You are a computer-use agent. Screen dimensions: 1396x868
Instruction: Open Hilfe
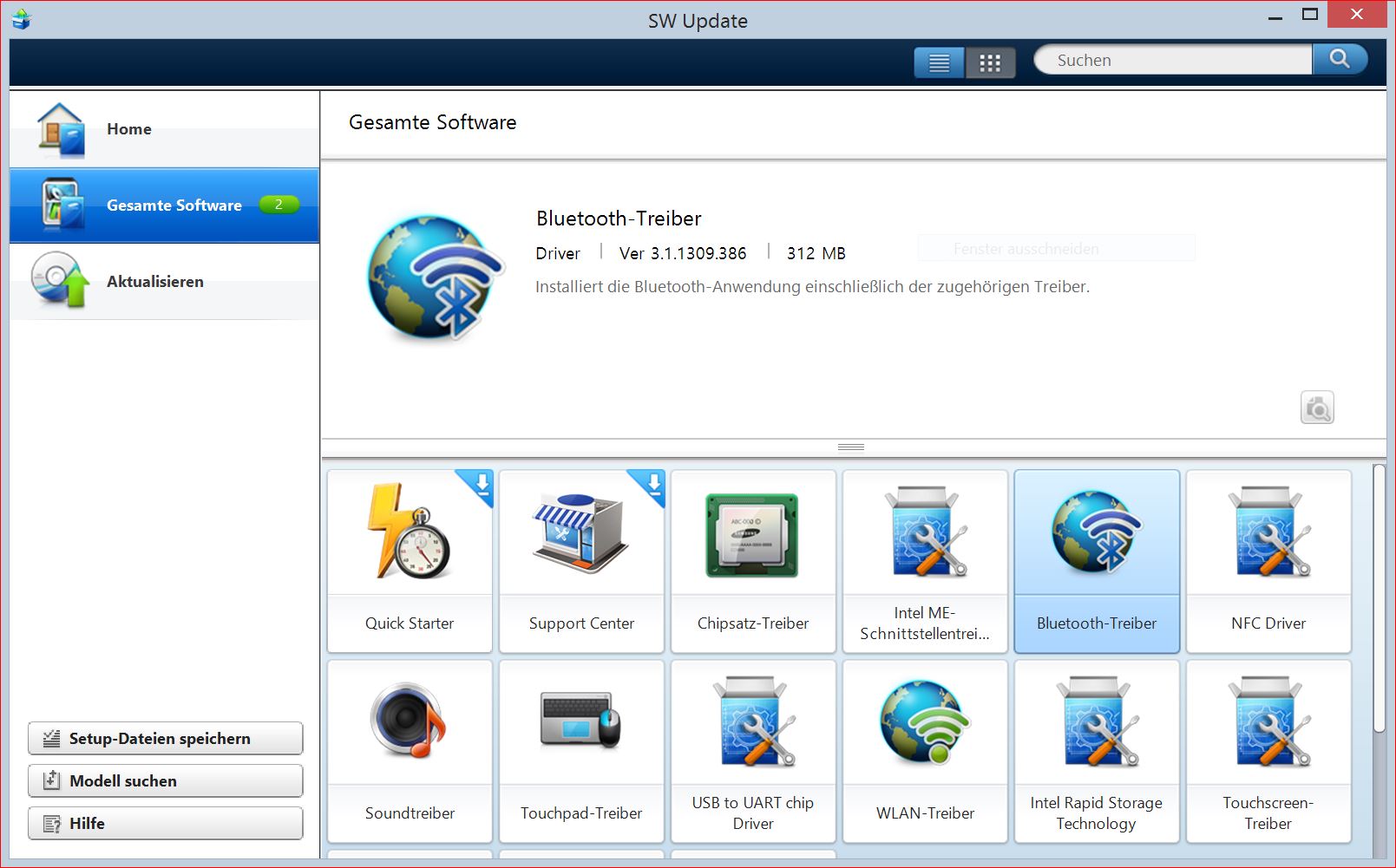(165, 824)
